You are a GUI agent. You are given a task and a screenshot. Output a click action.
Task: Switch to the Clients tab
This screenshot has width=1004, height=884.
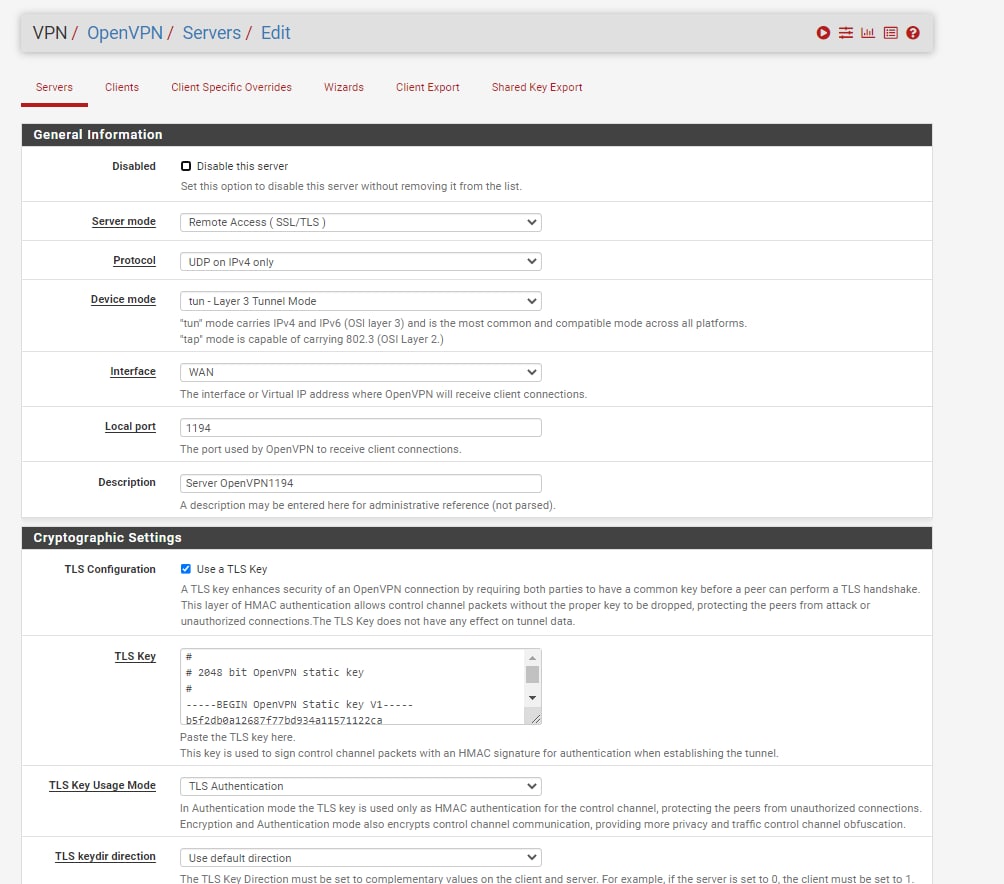122,87
